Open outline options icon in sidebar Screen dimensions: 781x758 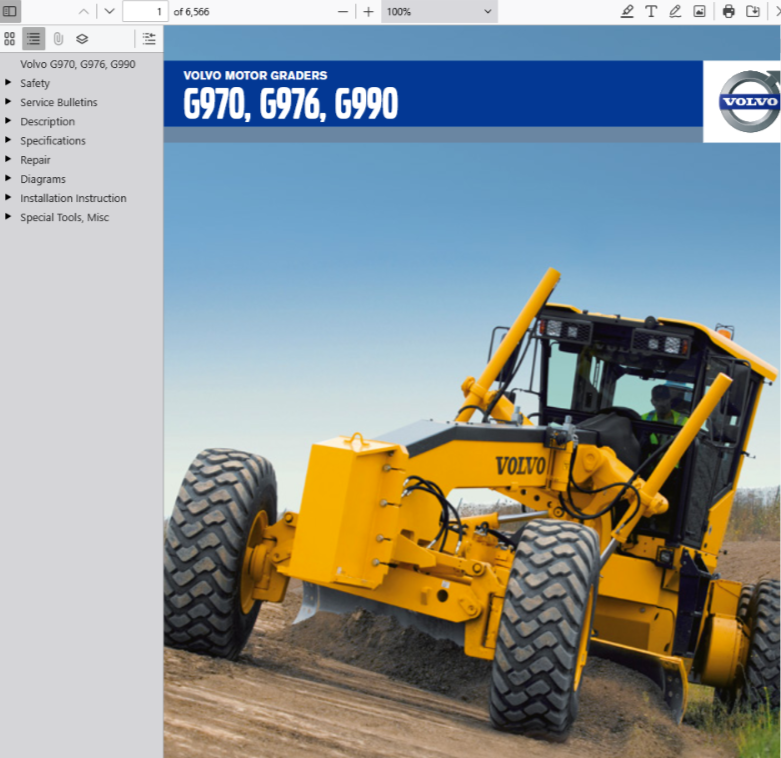click(x=149, y=39)
